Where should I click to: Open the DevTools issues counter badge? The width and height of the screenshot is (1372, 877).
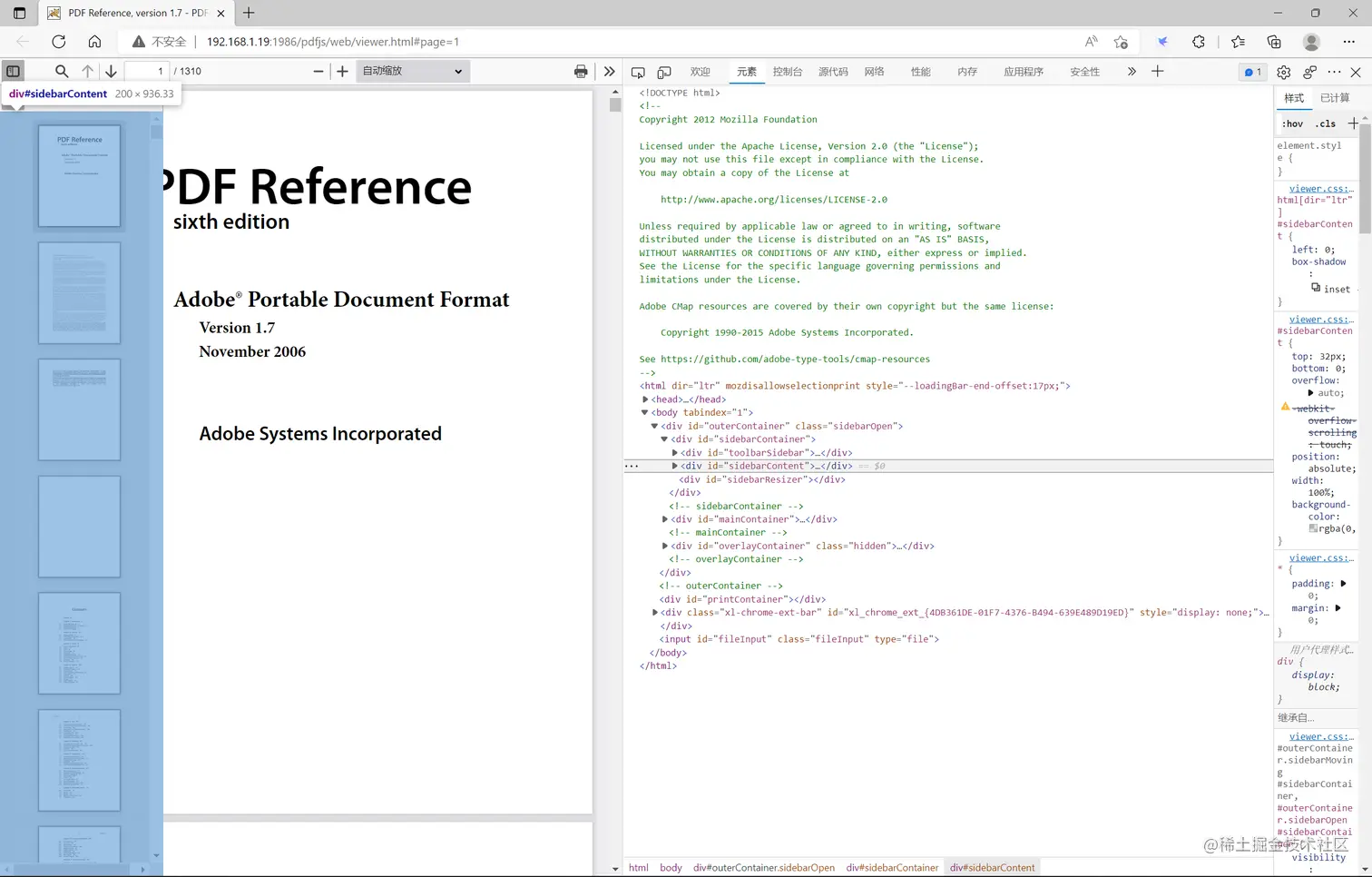(x=1252, y=72)
